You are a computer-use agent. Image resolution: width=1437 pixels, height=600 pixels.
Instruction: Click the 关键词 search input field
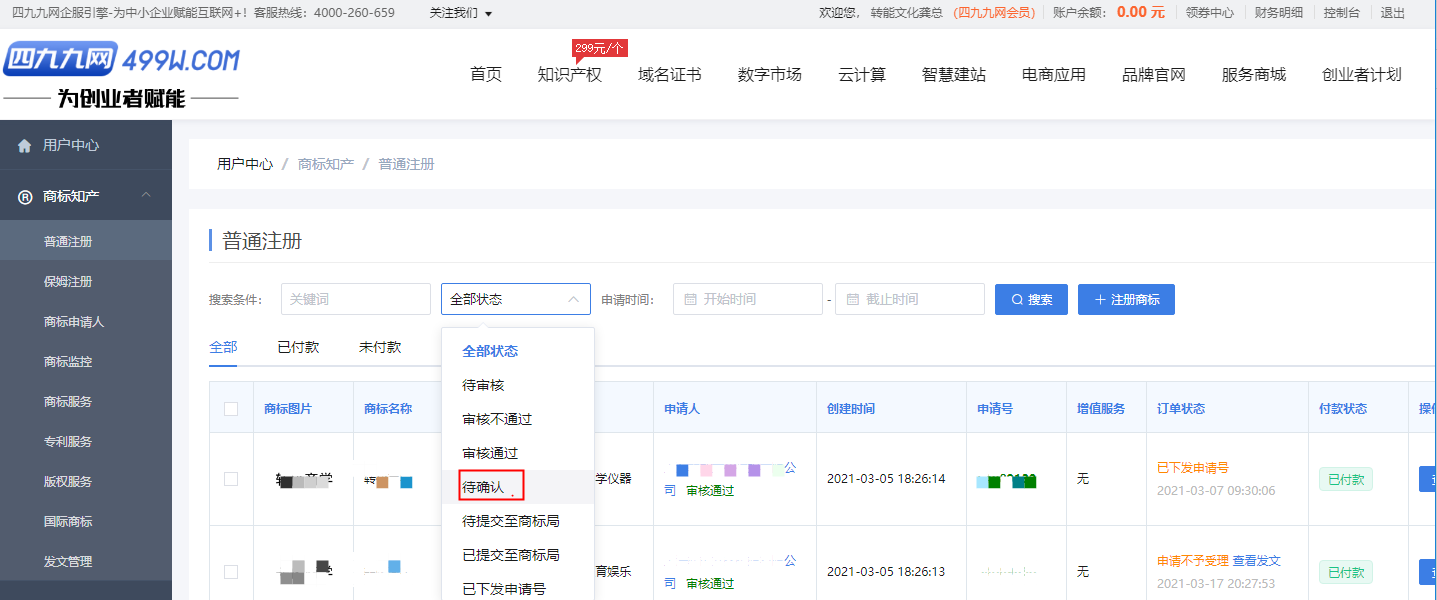[x=356, y=299]
